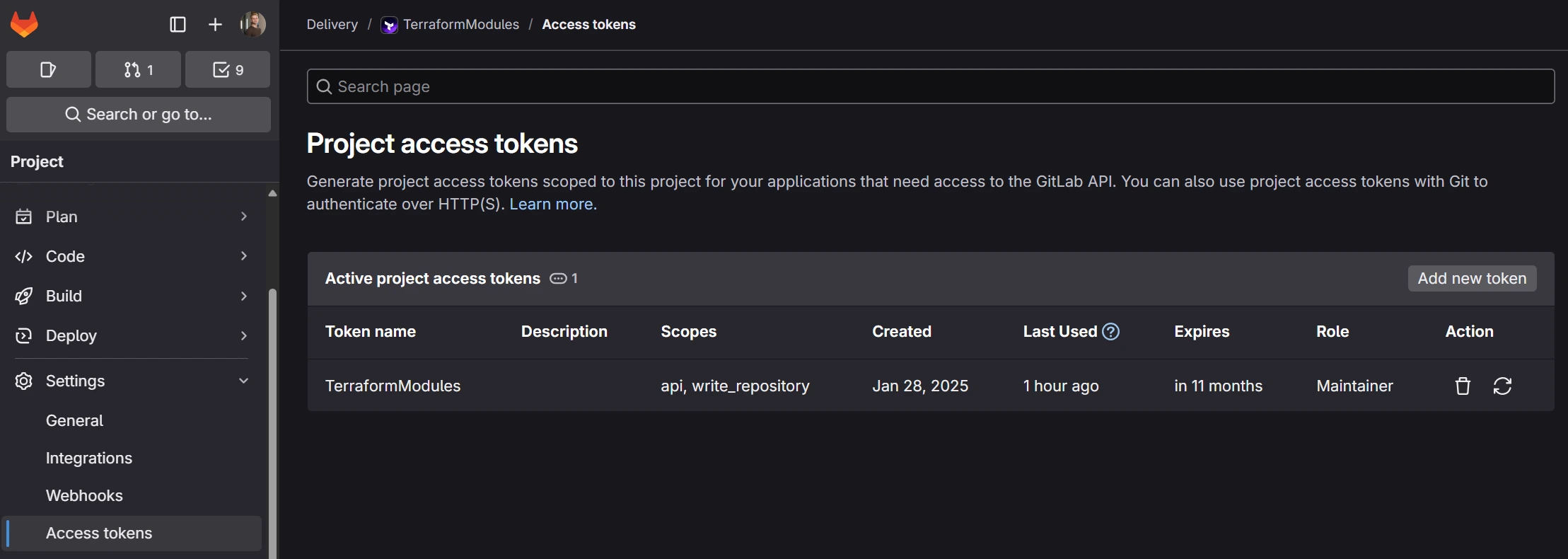Click the TerraformModules token name cell
Screen dimensions: 1568x559
coord(393,386)
